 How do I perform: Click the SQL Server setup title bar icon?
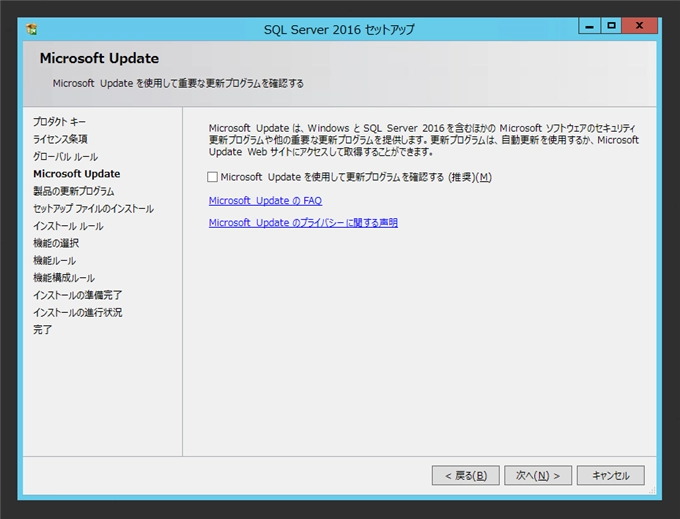32,29
